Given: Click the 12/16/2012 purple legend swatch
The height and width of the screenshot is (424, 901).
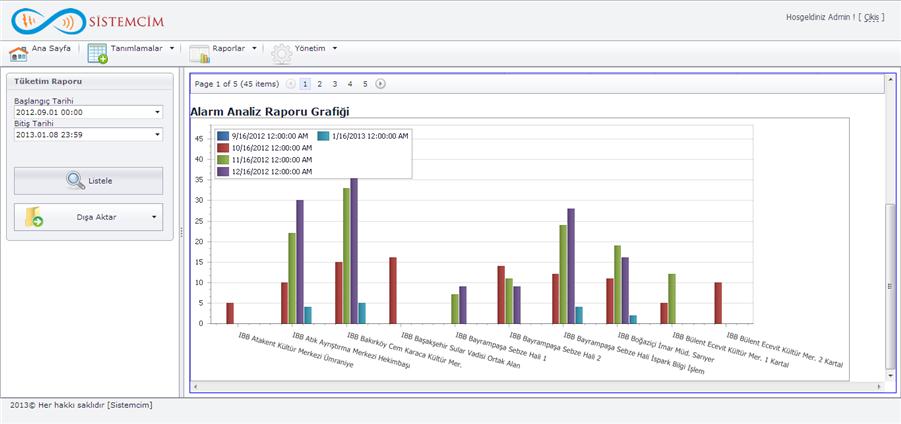Looking at the screenshot, I should [x=224, y=171].
